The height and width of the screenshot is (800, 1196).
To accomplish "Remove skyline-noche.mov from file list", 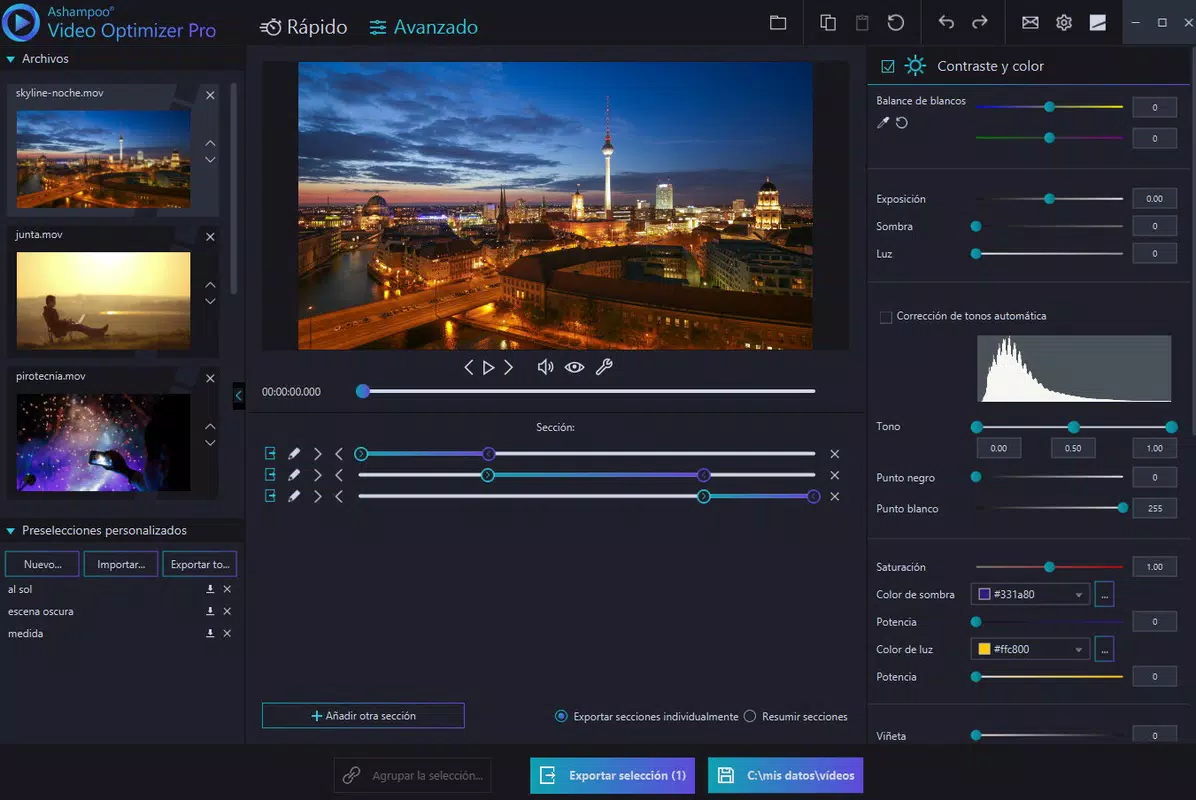I will click(210, 95).
